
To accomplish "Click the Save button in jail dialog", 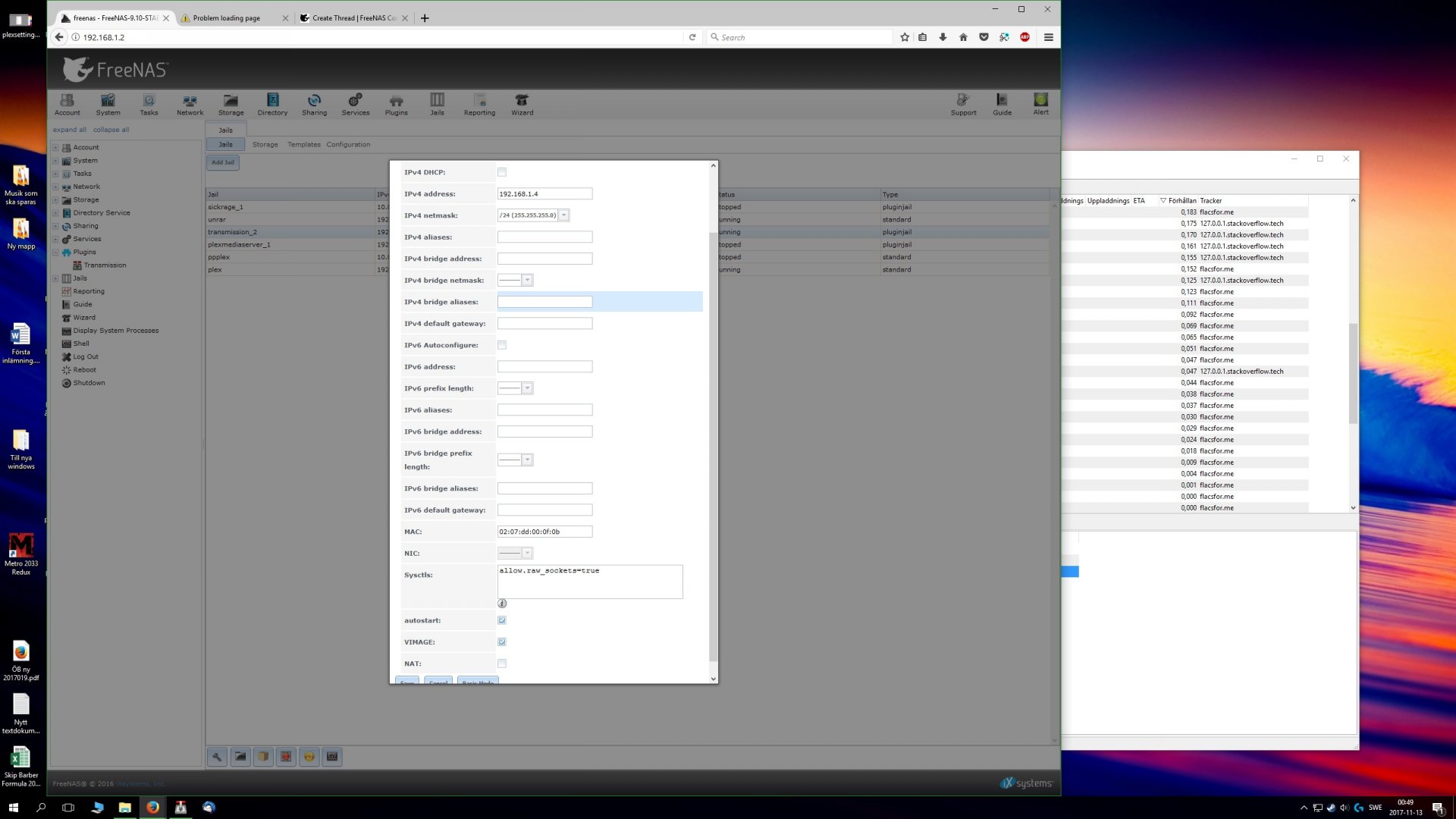I will 407,681.
